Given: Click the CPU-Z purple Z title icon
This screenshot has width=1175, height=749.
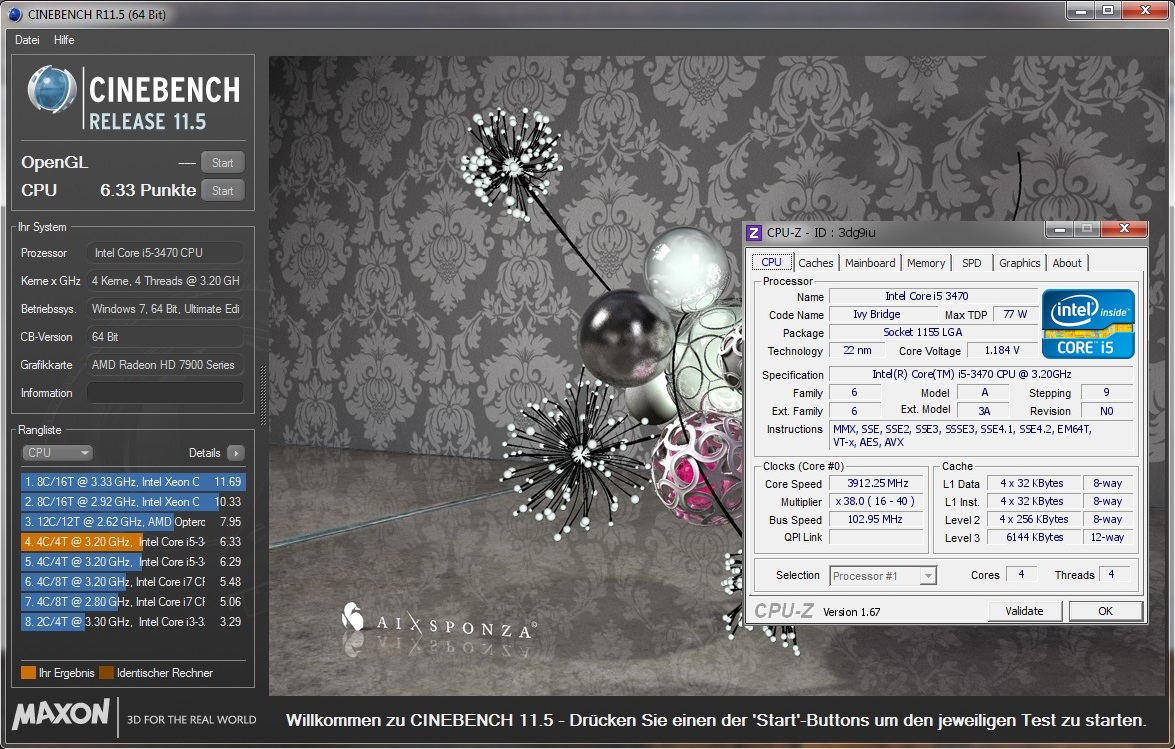Looking at the screenshot, I should click(754, 233).
